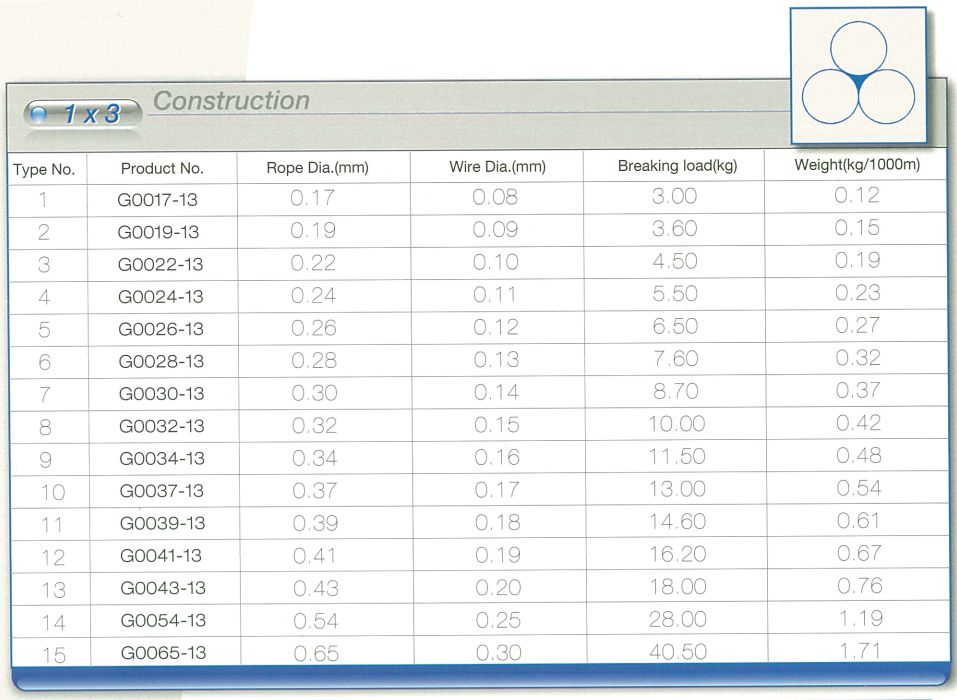This screenshot has height=700, width=957.
Task: Click product number G0019-13
Action: click(x=158, y=232)
